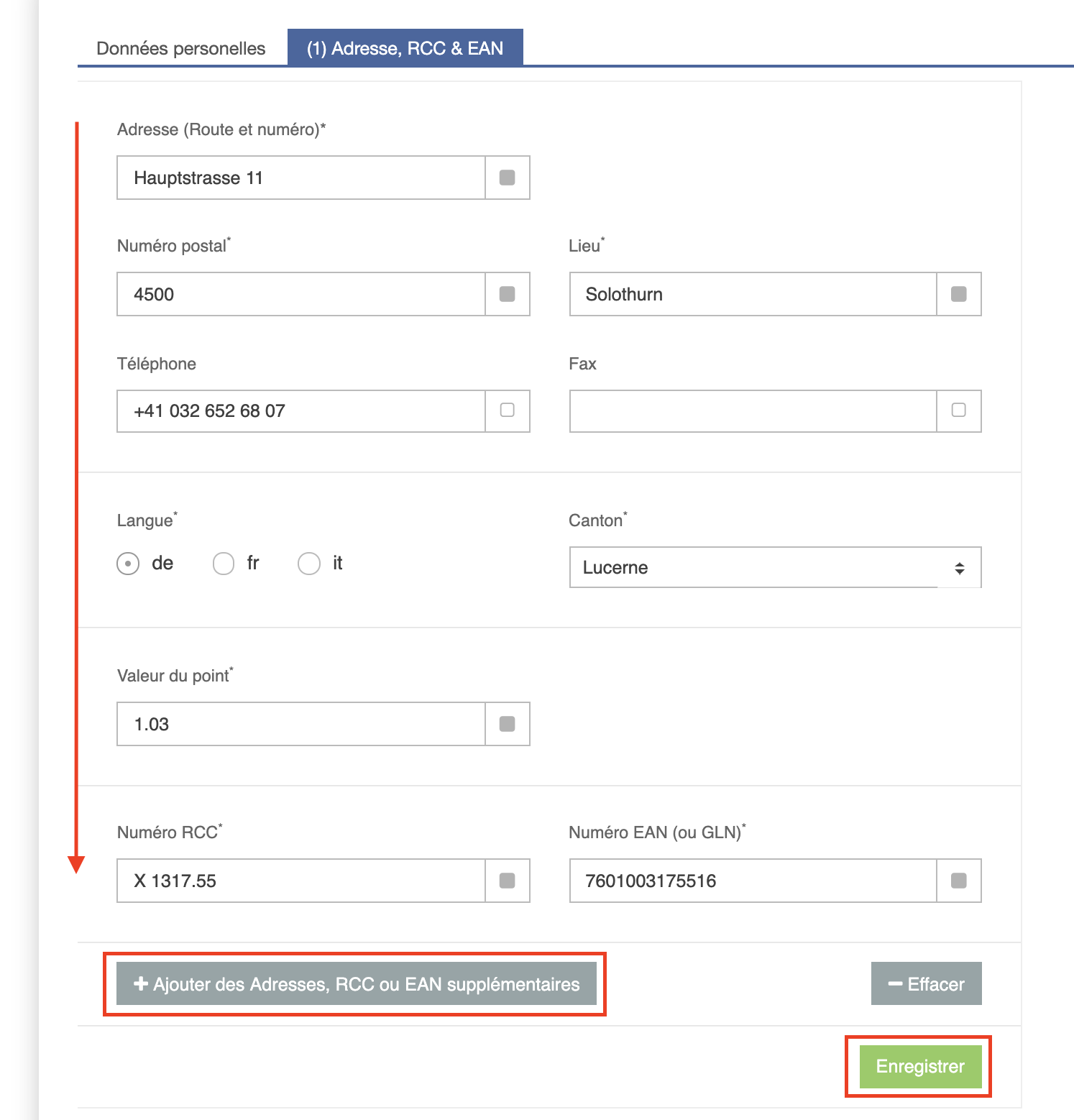Toggle the checkbox next to Numéro RCC
The width and height of the screenshot is (1074, 1120).
pyautogui.click(x=507, y=881)
